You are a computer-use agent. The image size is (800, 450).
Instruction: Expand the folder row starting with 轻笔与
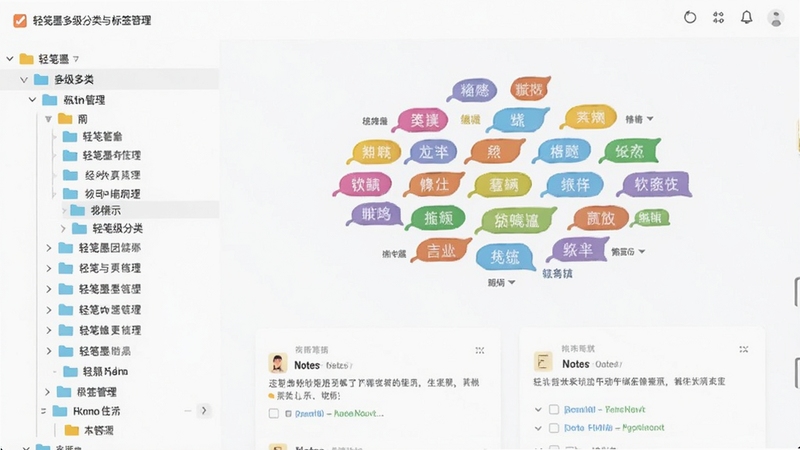click(x=49, y=268)
